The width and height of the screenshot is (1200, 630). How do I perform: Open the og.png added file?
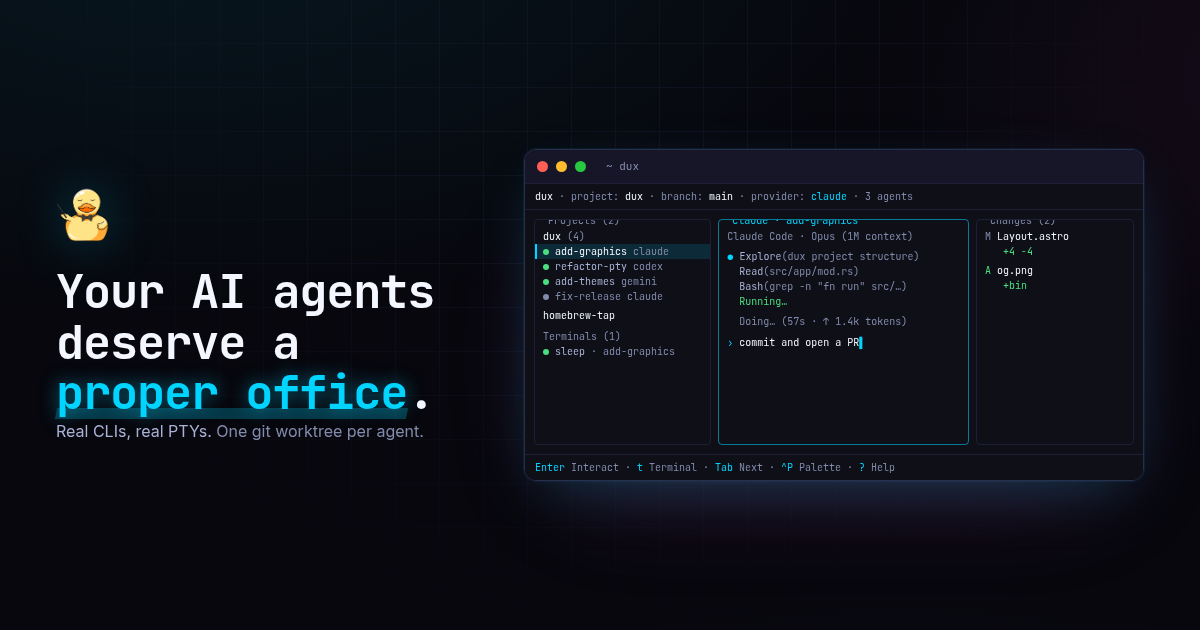1015,271
